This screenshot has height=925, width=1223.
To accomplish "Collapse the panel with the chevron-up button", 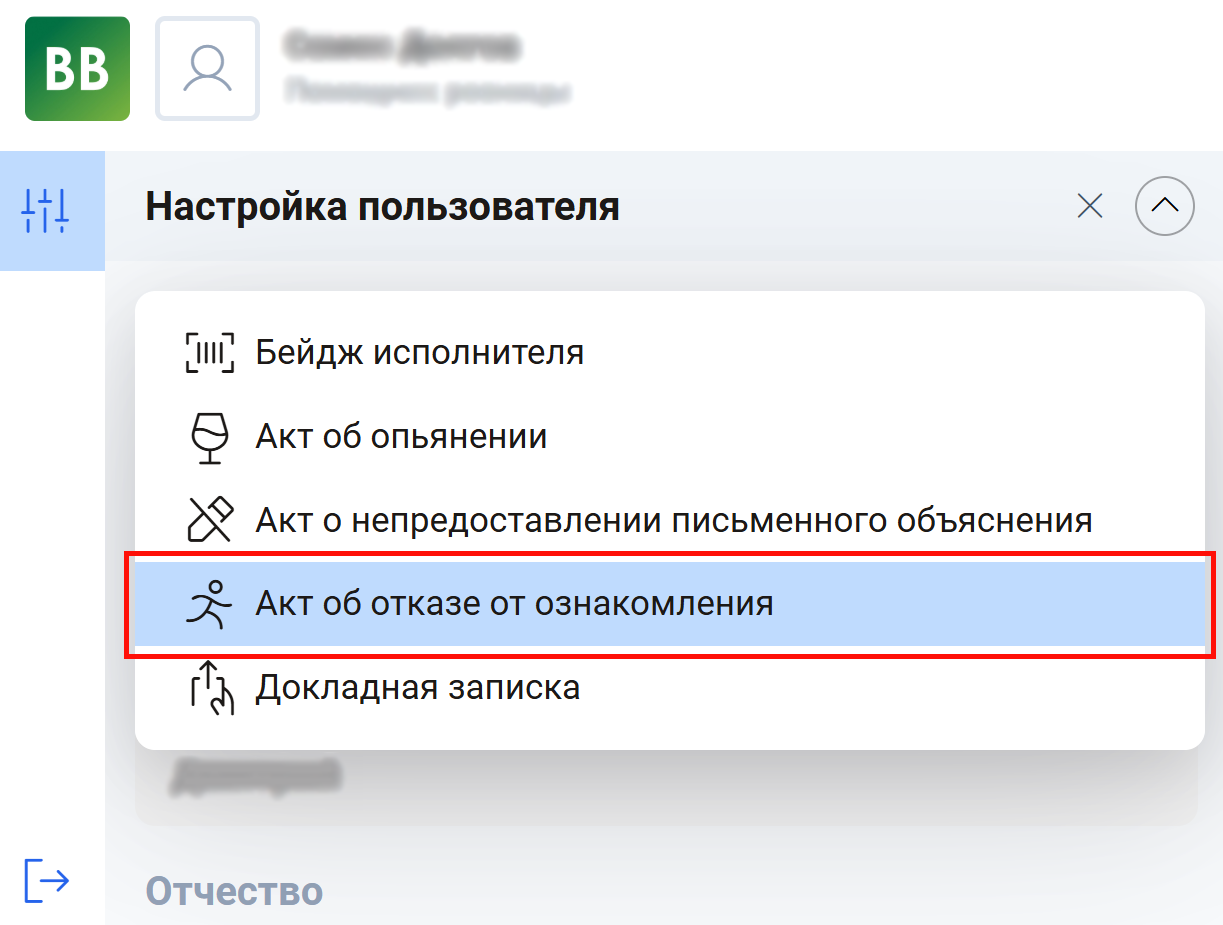I will [1165, 207].
